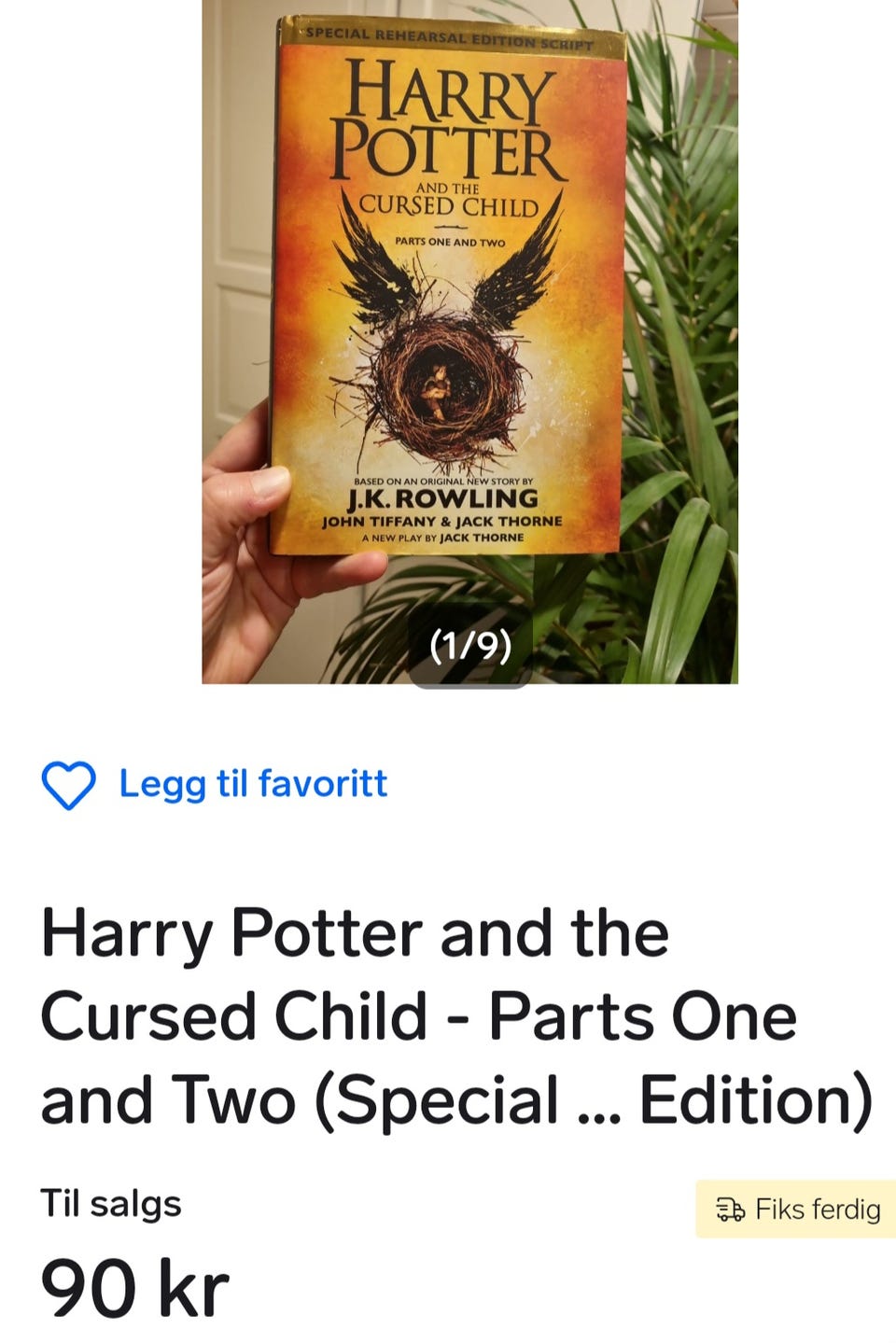Click the '90 kr' price
This screenshot has height=1343, width=896.
click(134, 1289)
